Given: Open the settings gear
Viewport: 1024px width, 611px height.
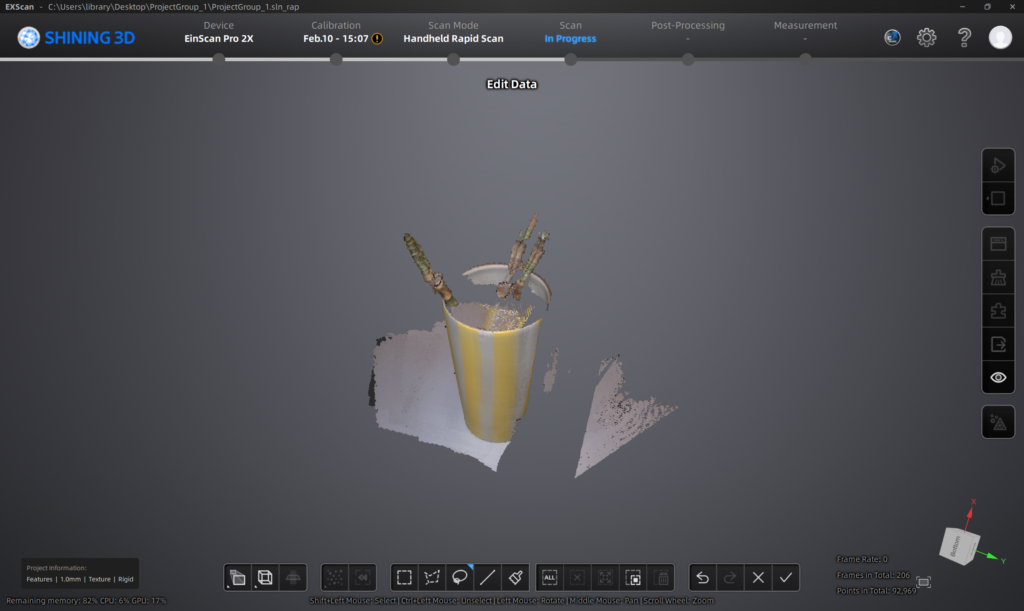Looking at the screenshot, I should (x=927, y=38).
